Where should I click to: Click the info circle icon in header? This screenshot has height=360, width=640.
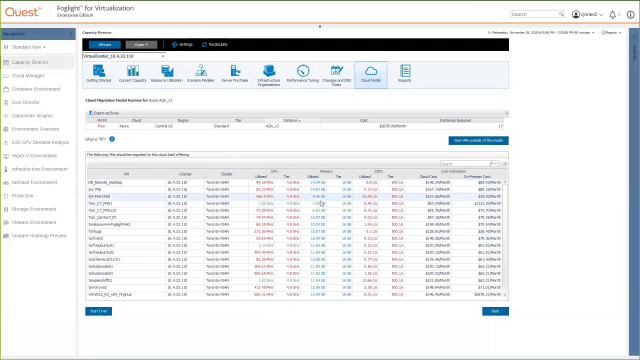(x=631, y=15)
